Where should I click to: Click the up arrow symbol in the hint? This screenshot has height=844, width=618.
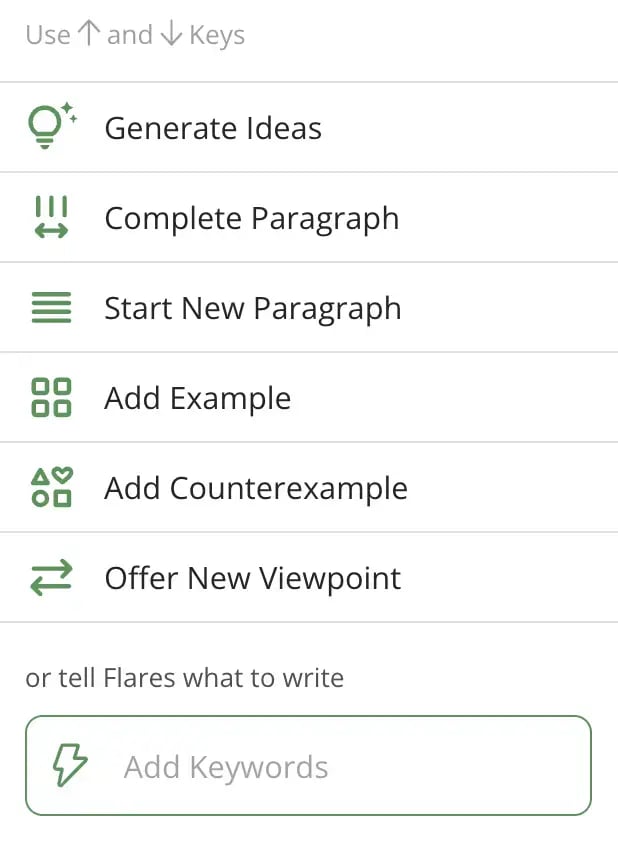click(89, 35)
